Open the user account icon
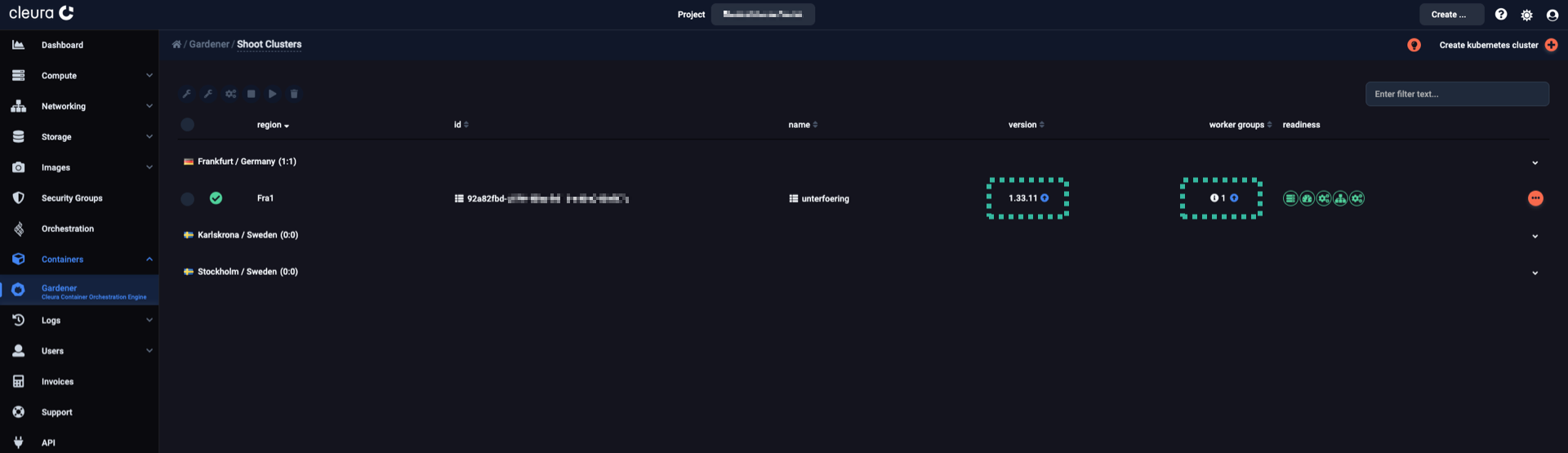 pyautogui.click(x=1552, y=15)
